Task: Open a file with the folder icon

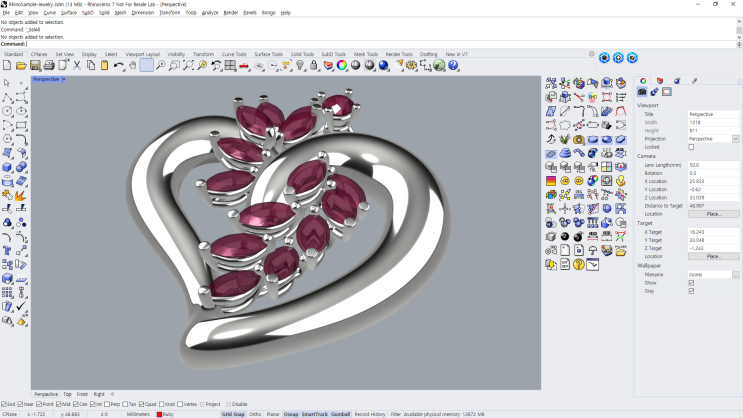Action: pyautogui.click(x=21, y=65)
